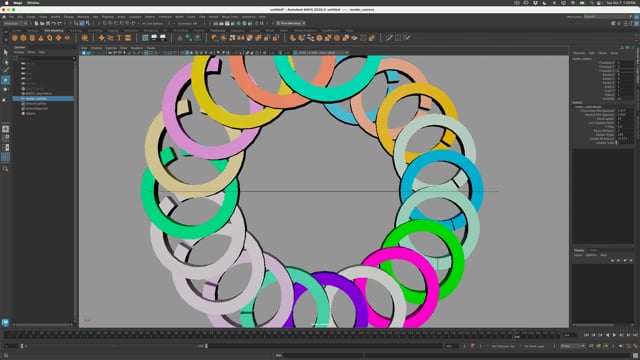Click the script editor icon bottom left
Screen dimensions: 640x360
tap(5, 356)
